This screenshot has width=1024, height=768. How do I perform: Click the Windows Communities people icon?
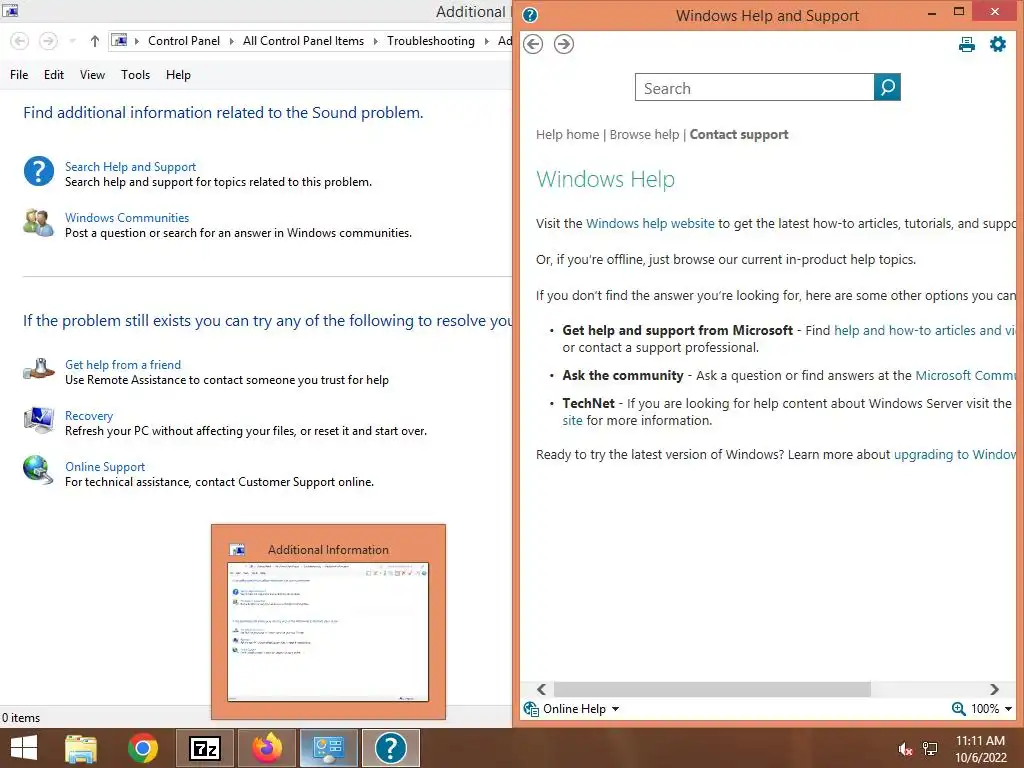tap(39, 223)
